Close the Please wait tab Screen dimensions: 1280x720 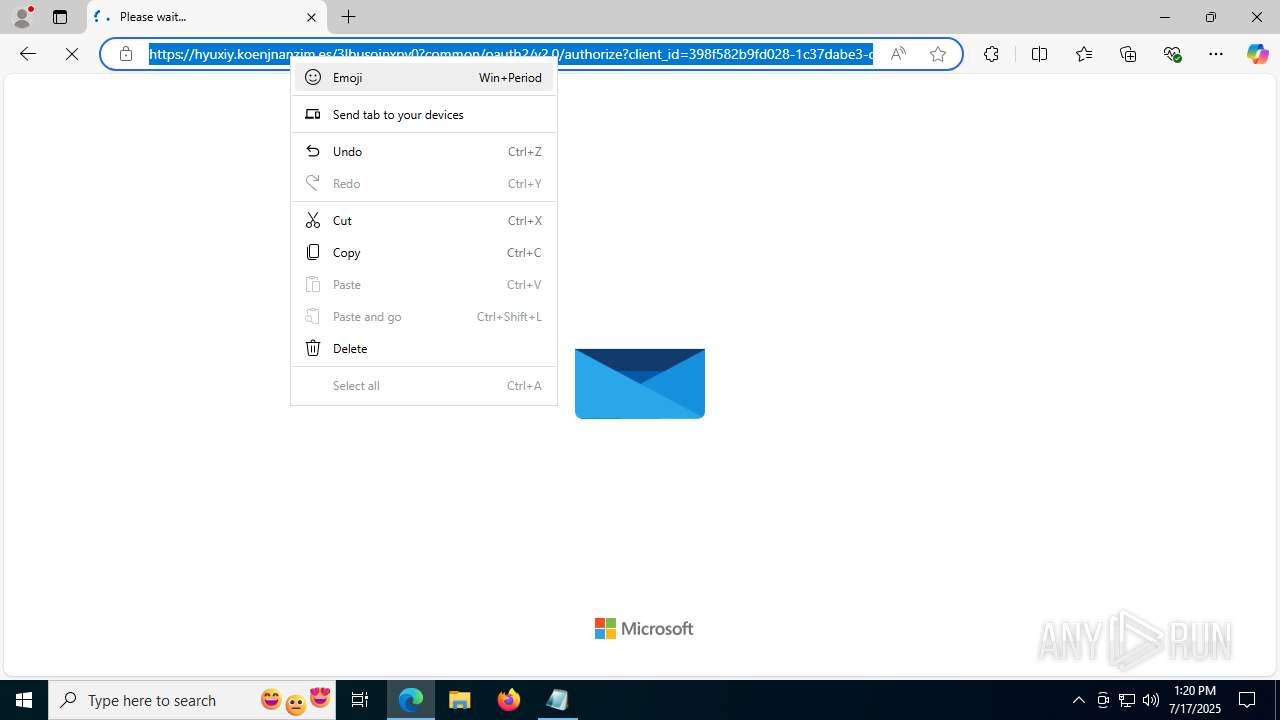click(311, 17)
